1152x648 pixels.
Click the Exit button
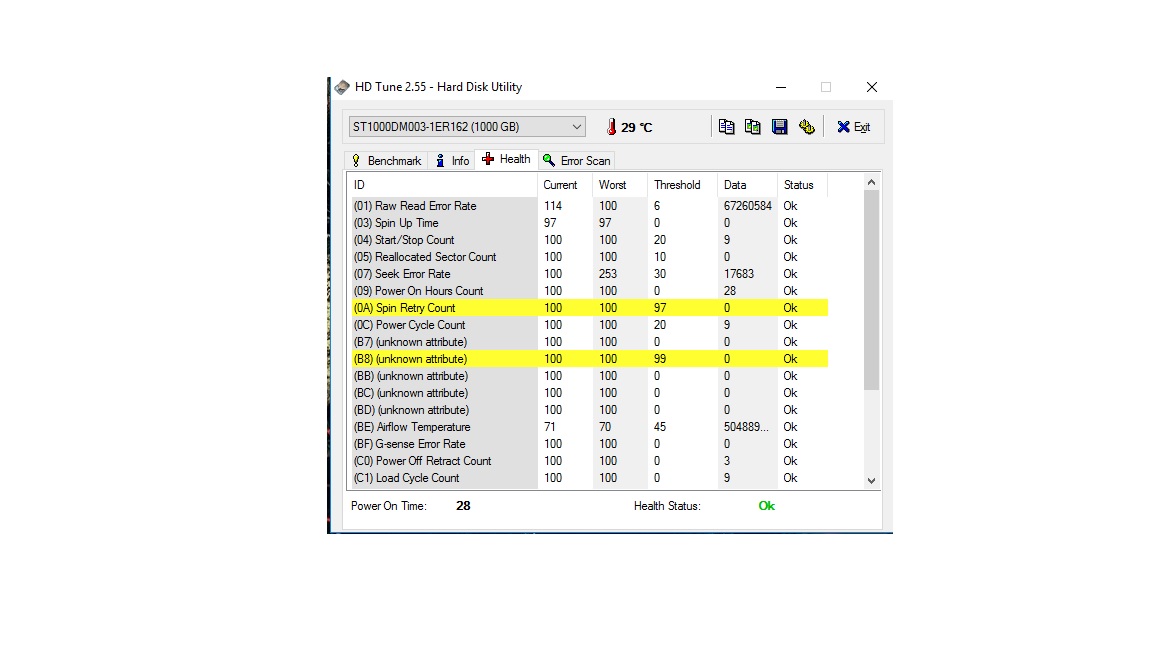point(854,126)
